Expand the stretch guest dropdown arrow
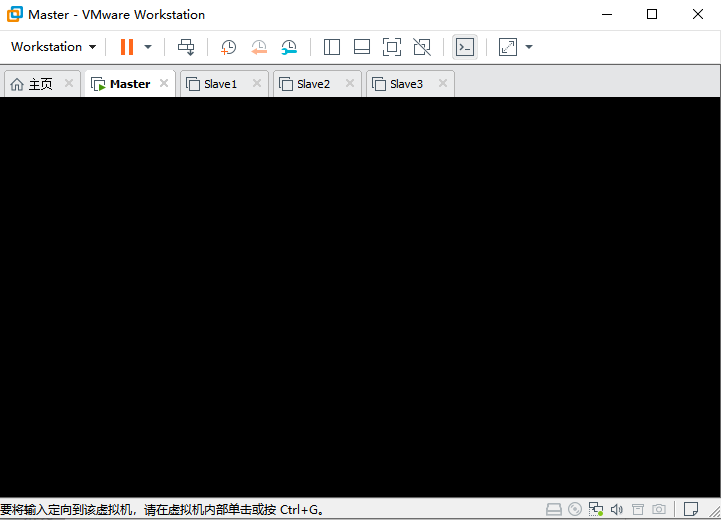Viewport: 722px width, 521px height. (529, 47)
